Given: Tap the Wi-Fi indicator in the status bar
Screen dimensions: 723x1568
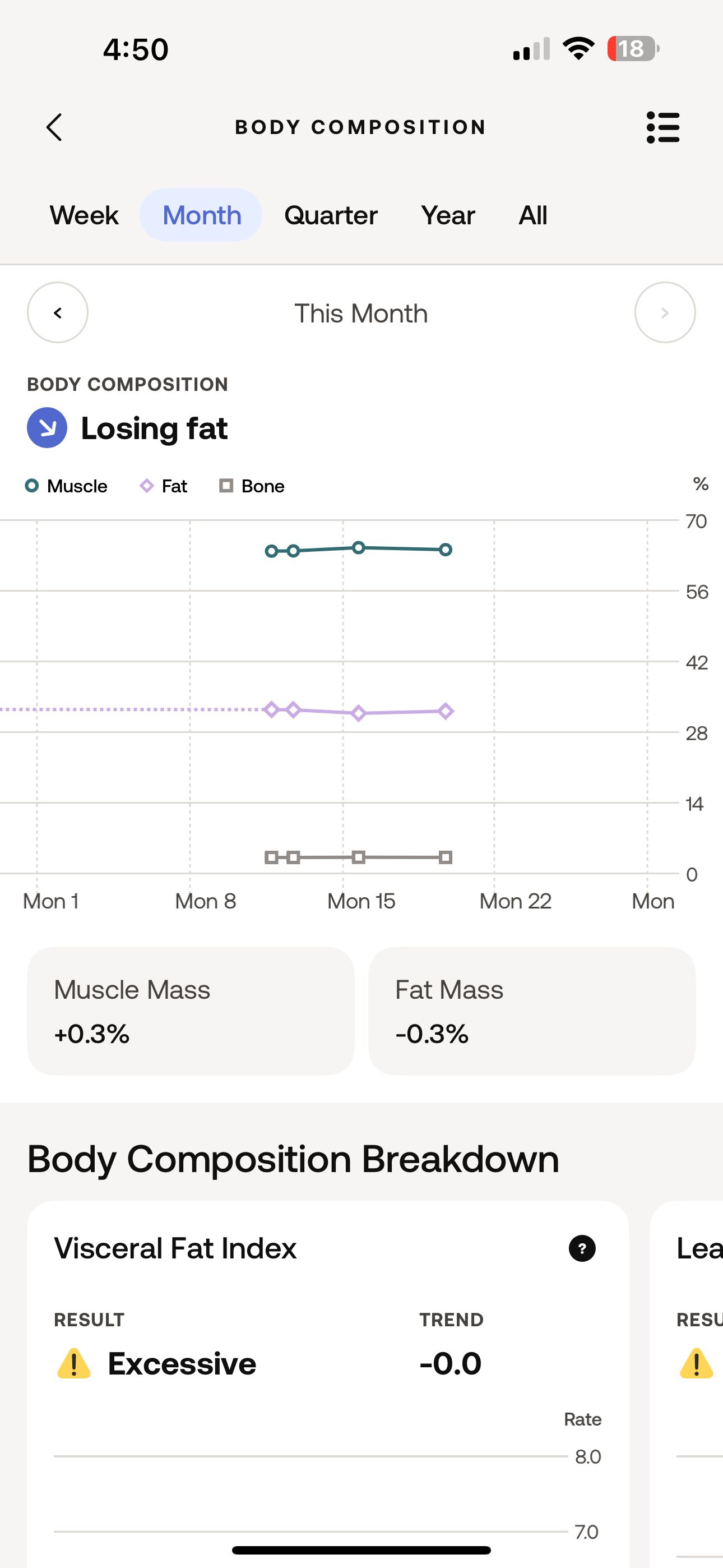Looking at the screenshot, I should coord(578,49).
